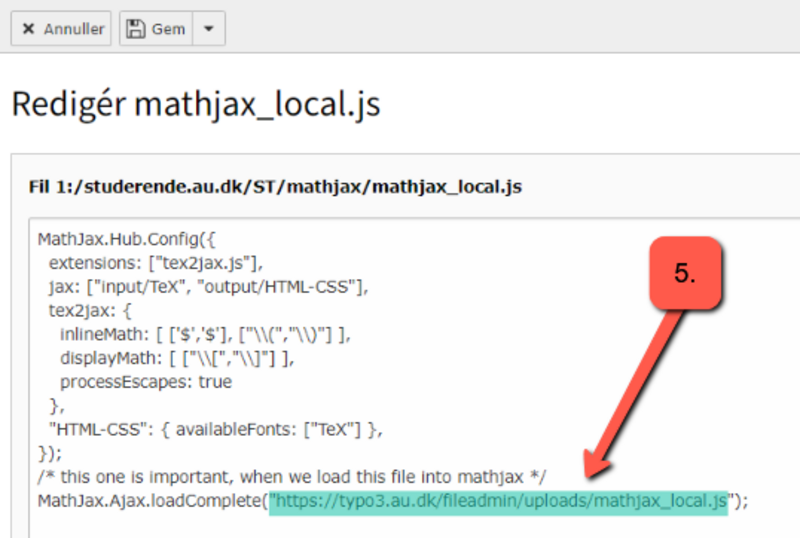Click MathJax.Ajax.loadComplete text
This screenshot has height=538, width=800.
[150, 501]
